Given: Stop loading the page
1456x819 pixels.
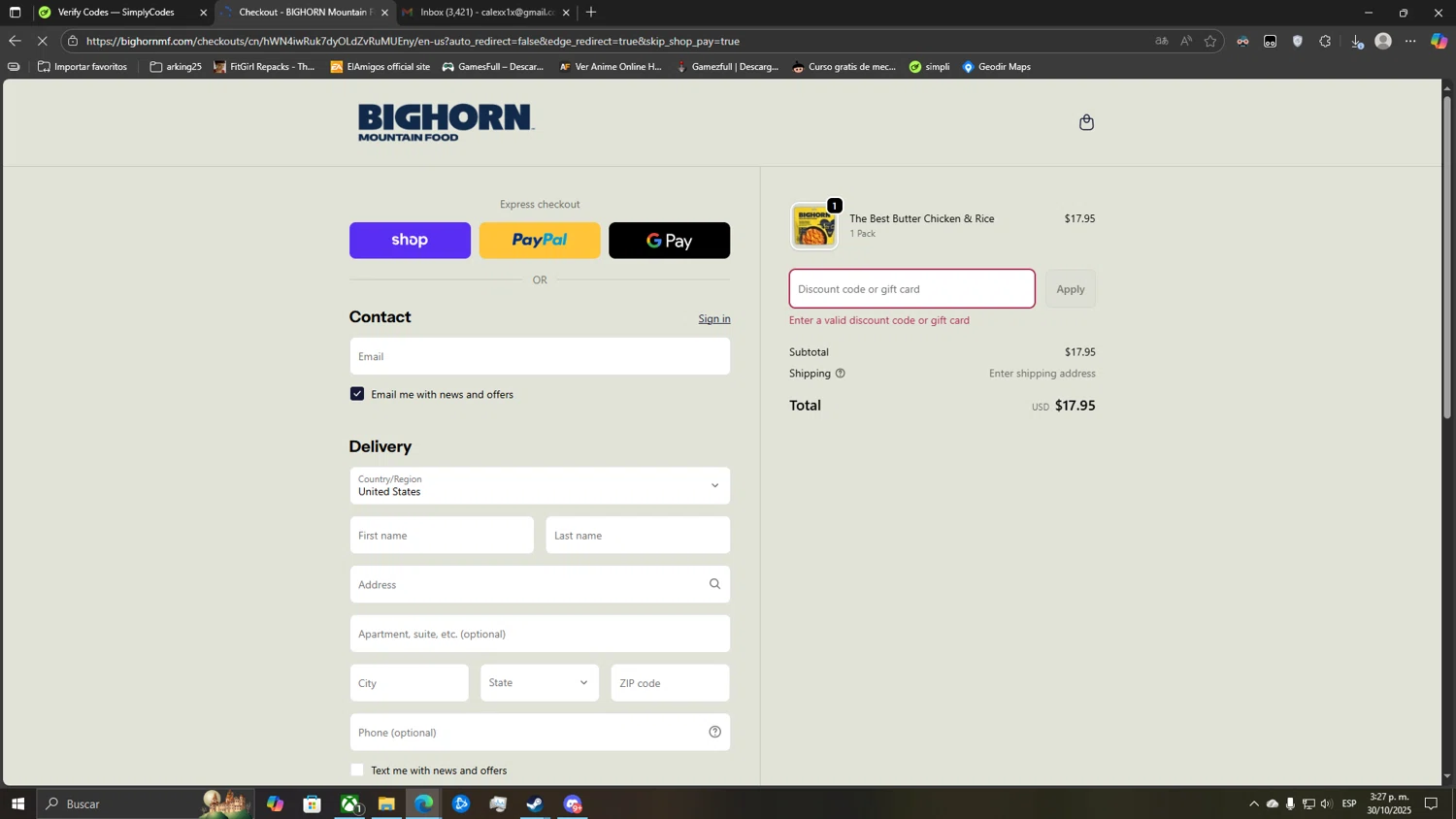Looking at the screenshot, I should coord(42,41).
